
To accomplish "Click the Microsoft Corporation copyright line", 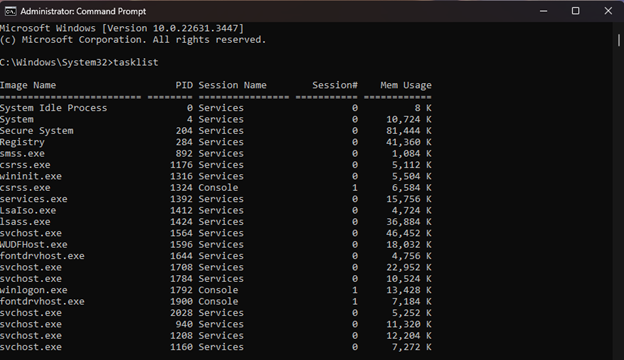I will pyautogui.click(x=133, y=40).
